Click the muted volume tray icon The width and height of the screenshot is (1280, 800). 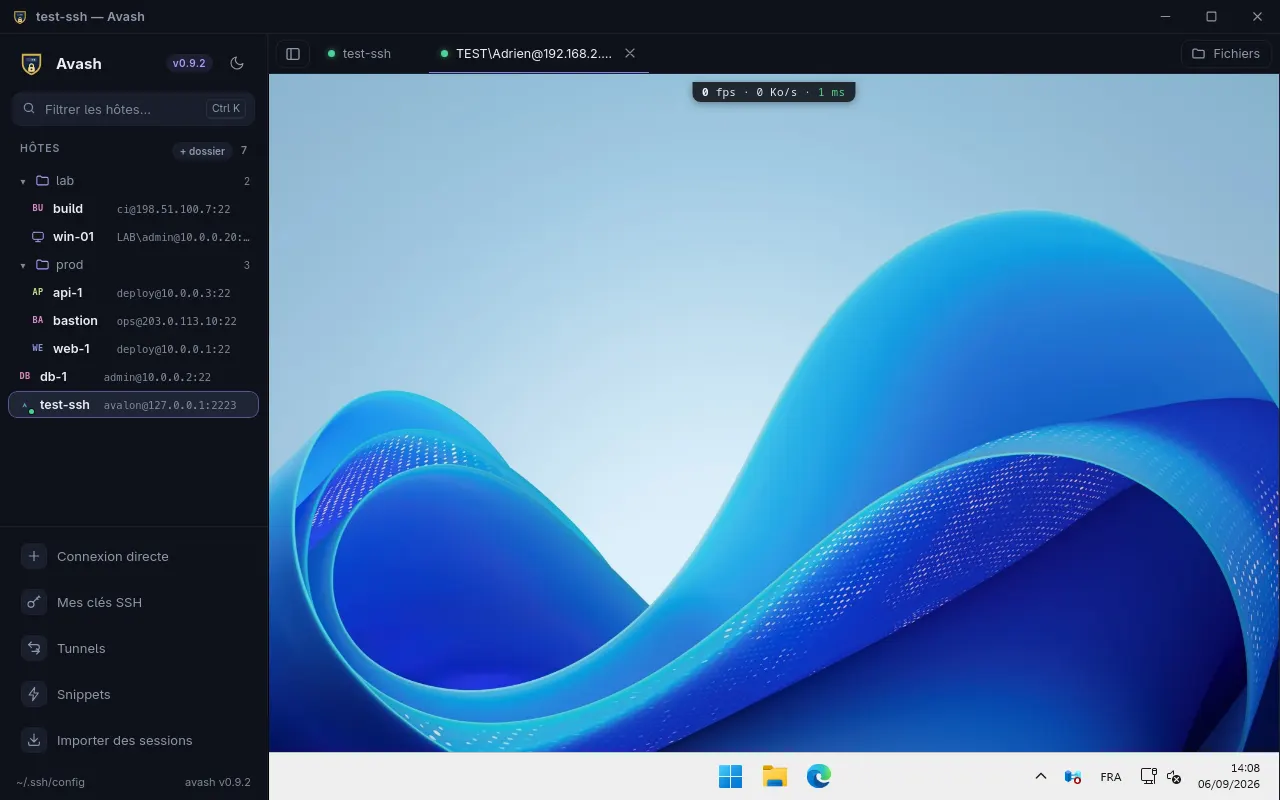click(x=1174, y=777)
